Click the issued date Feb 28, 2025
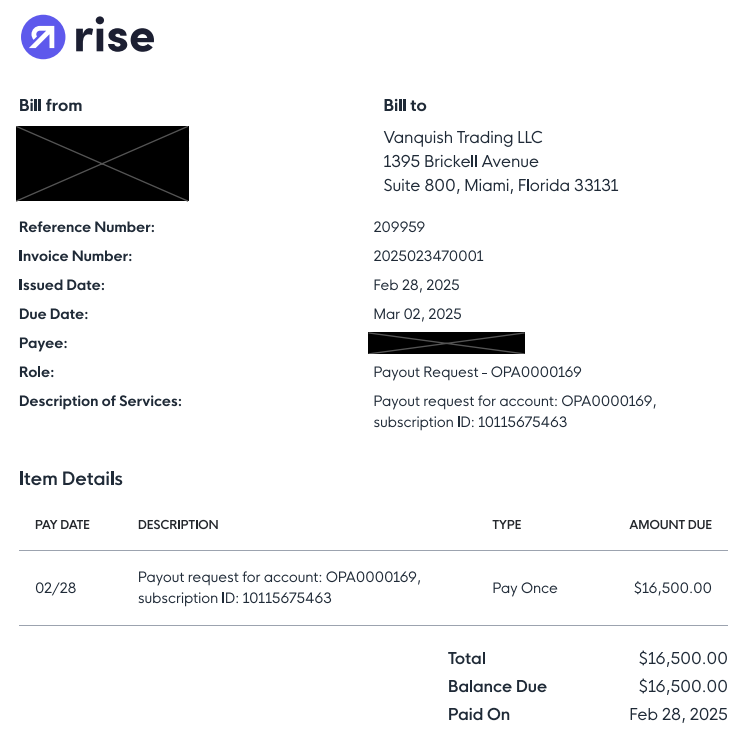The width and height of the screenshot is (743, 742). point(416,285)
